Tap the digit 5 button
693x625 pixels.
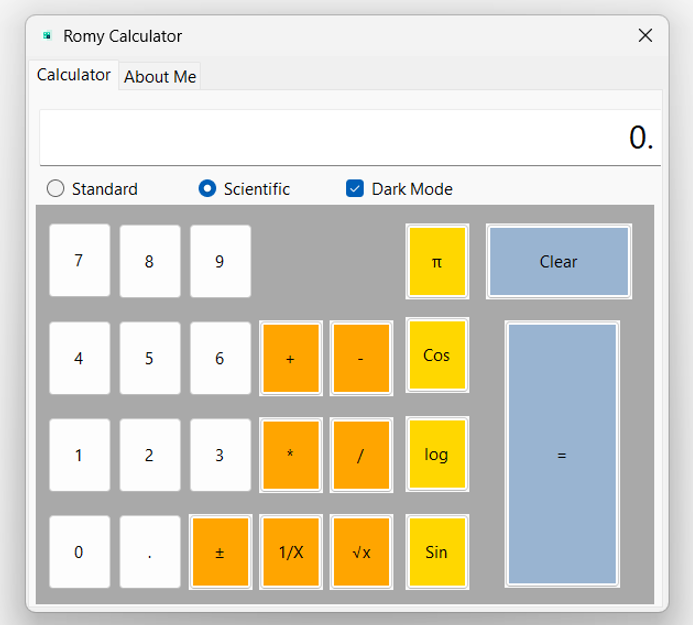point(150,358)
